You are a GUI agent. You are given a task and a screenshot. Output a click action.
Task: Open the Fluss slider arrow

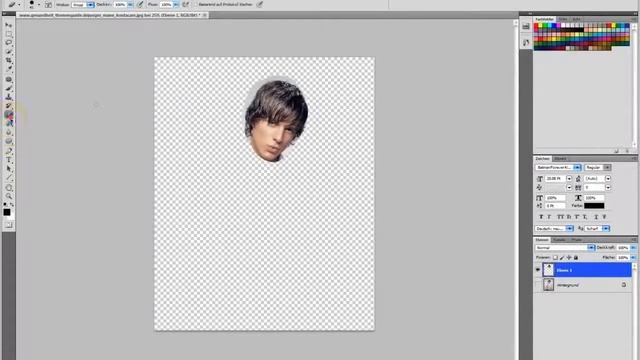[x=176, y=4]
